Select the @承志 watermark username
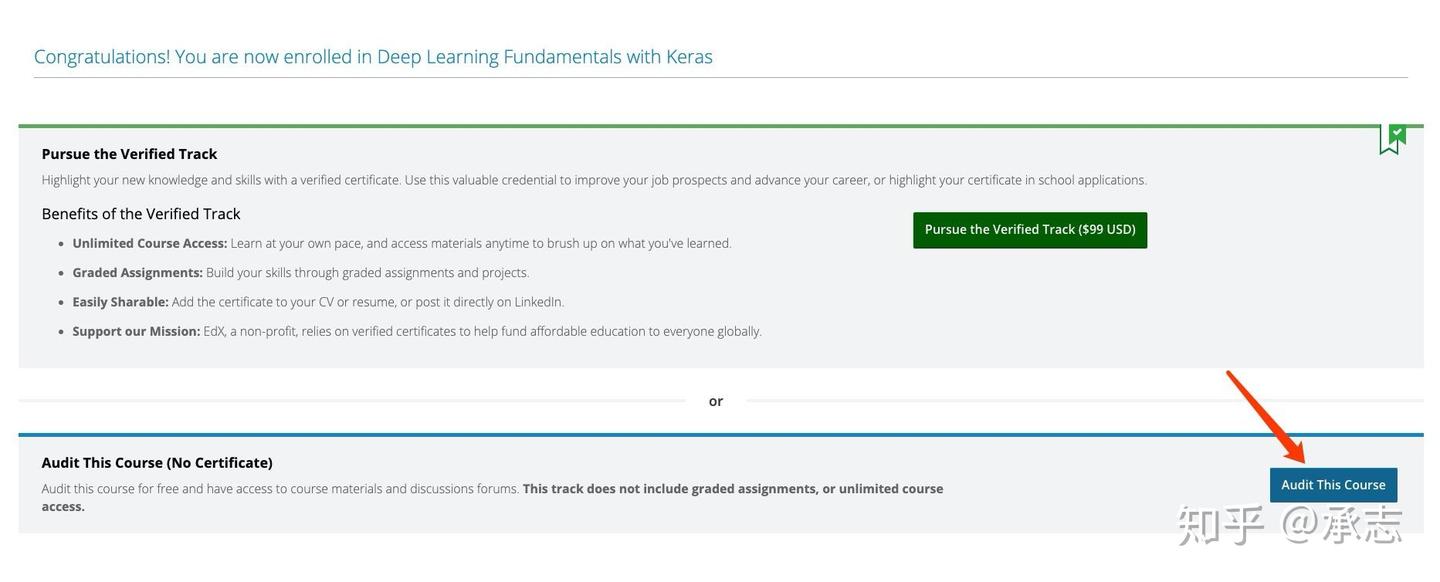Viewport: 1440px width, 582px height. 1342,525
